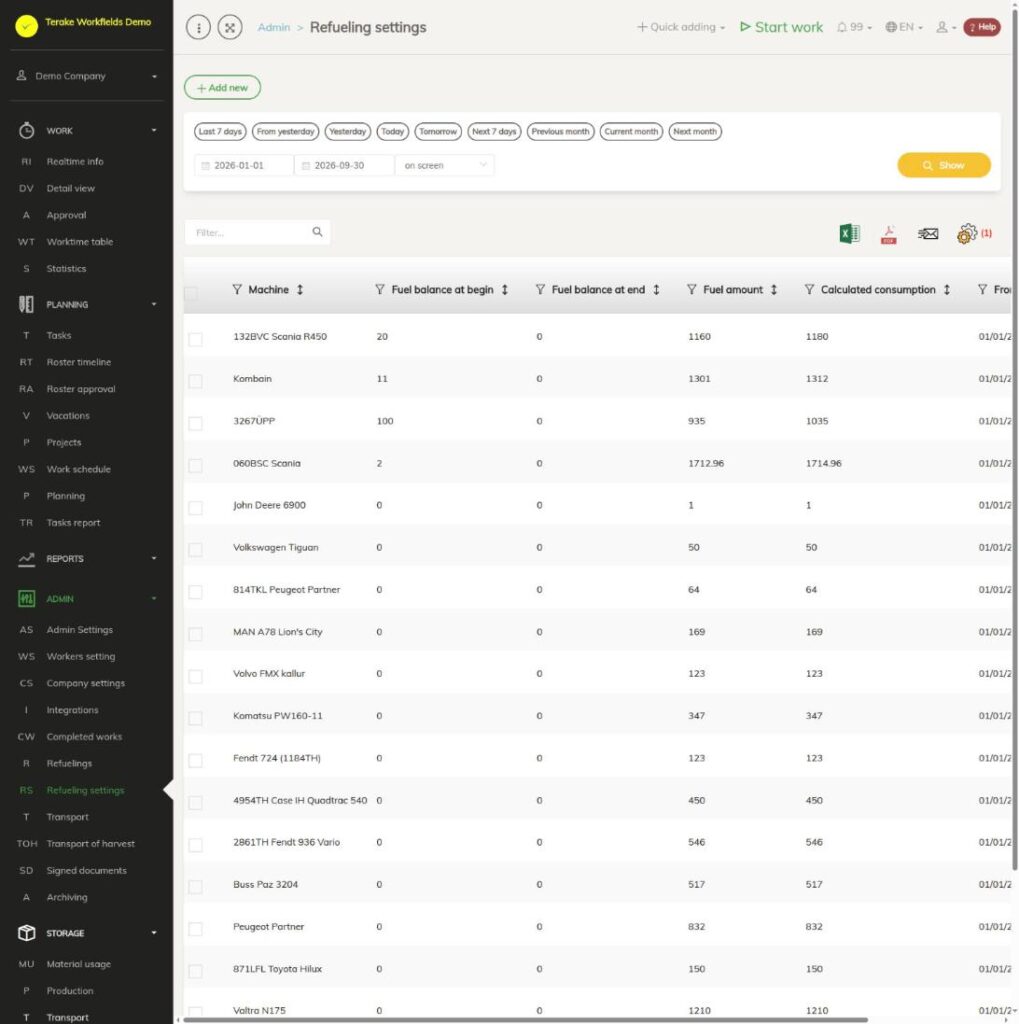Open table column settings gear
Screen dimensions: 1019x1024
[x=967, y=233]
